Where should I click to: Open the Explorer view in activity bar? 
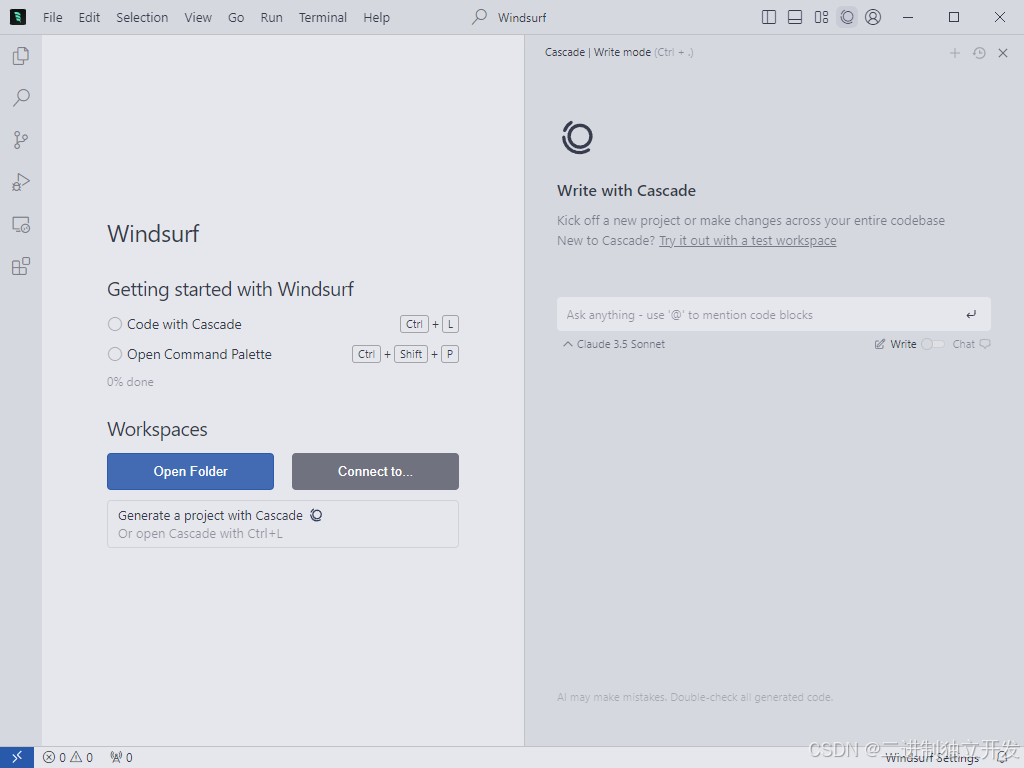(21, 56)
